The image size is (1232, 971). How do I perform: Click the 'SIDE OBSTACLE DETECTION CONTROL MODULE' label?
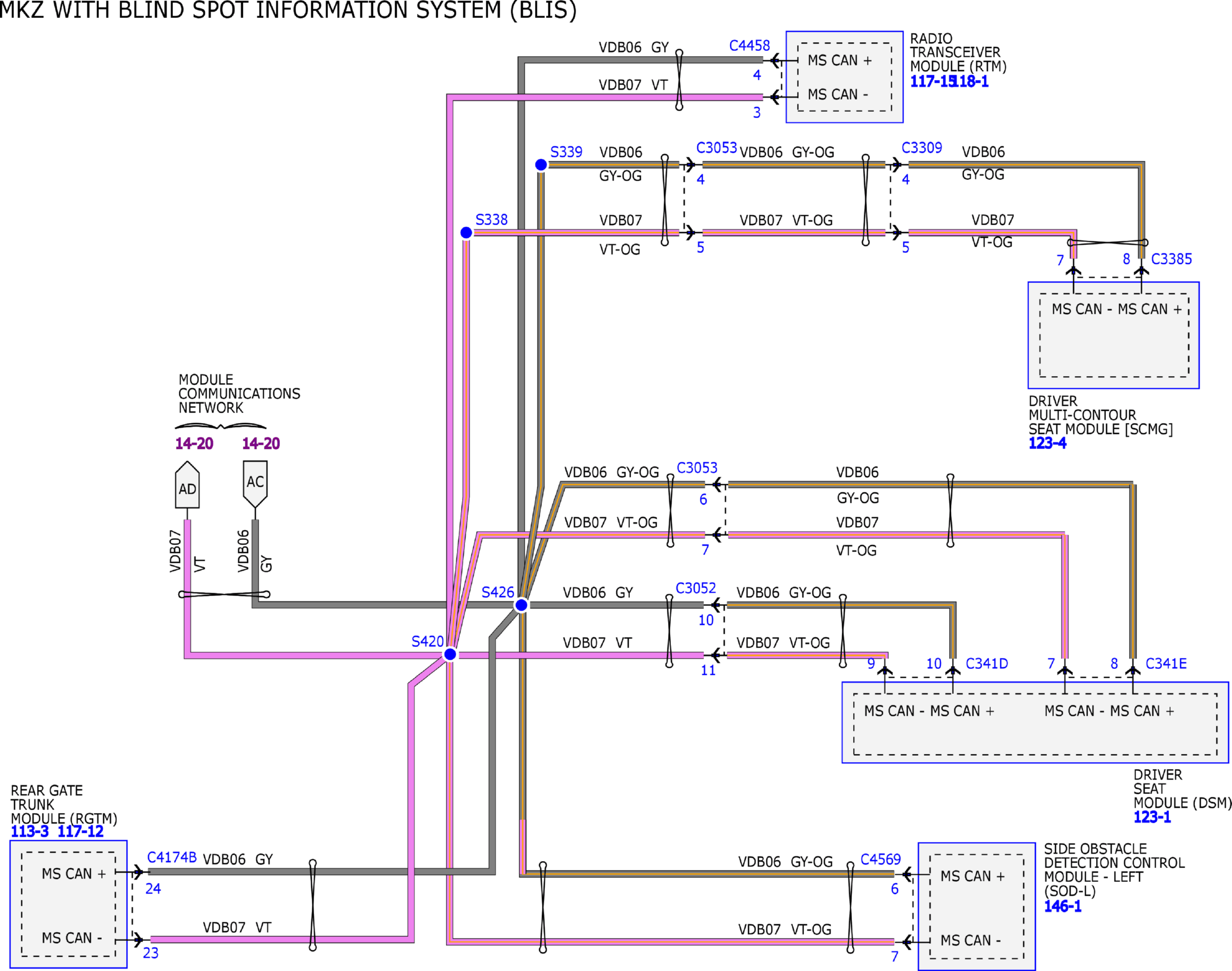click(1114, 870)
